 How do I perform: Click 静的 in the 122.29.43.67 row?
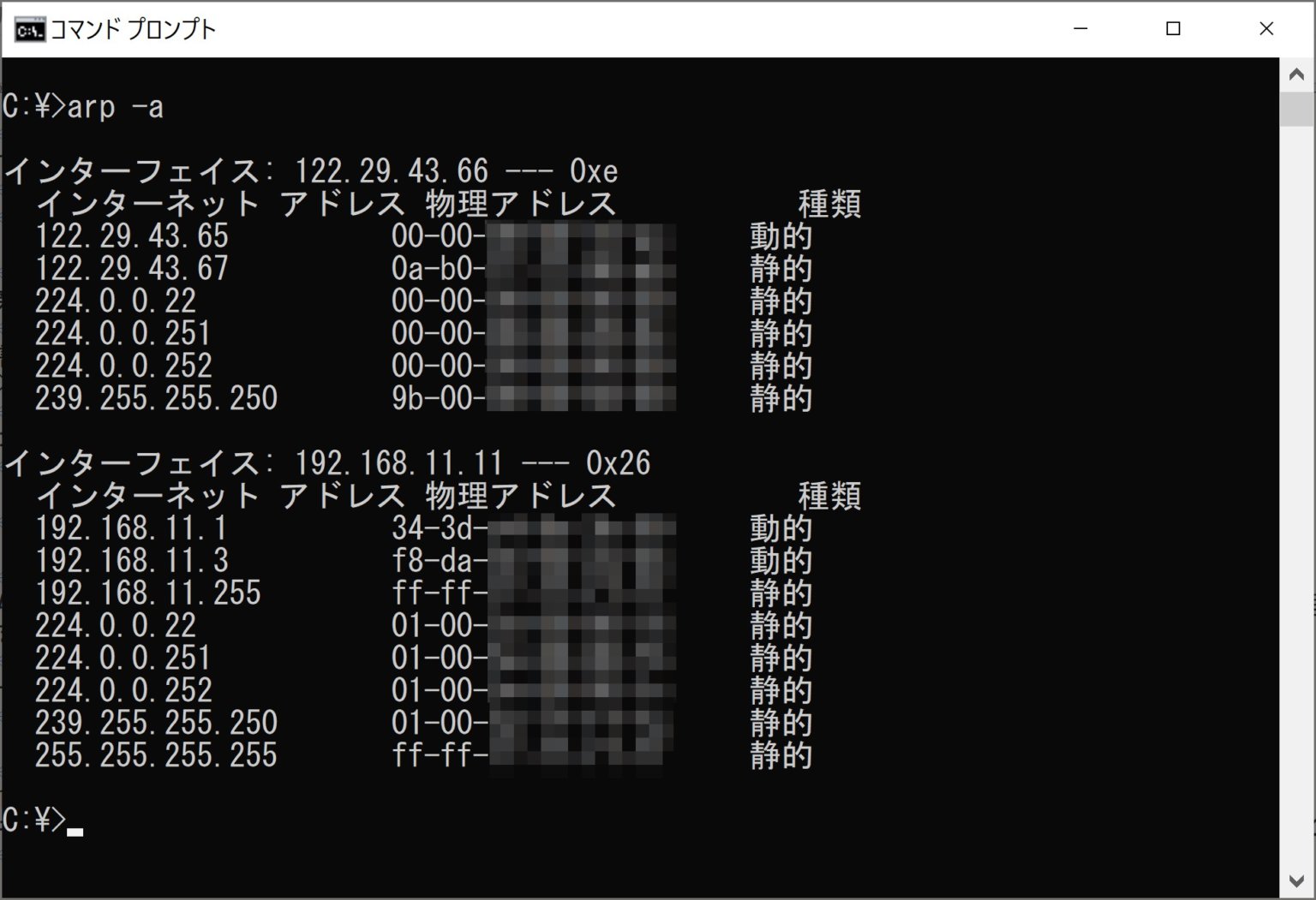[781, 269]
